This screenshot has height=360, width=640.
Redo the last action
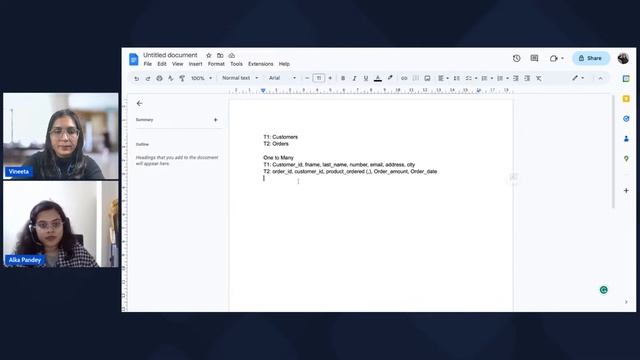[x=148, y=78]
